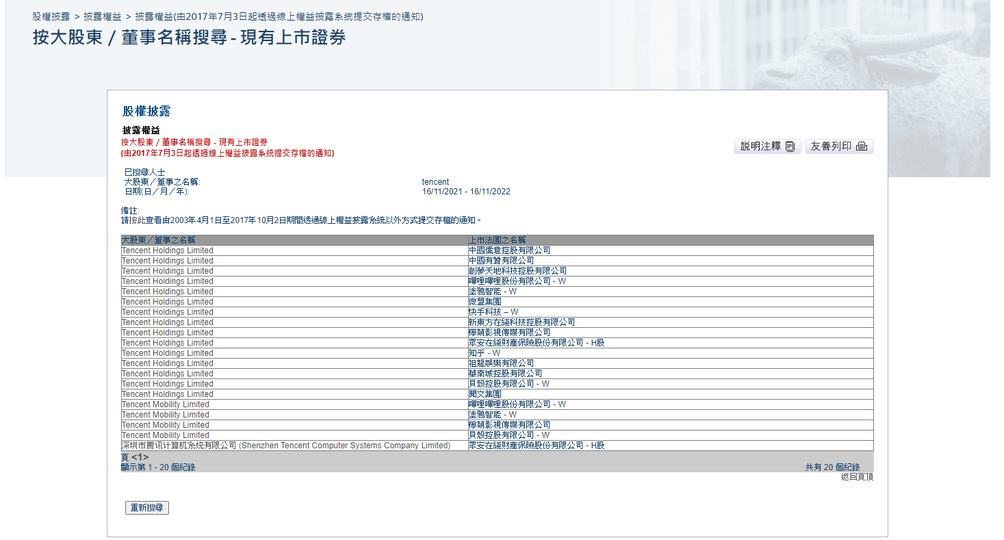Open 貝殼控股有限公司 - W in Tencent Holdings row
This screenshot has height=540, width=1004.
click(509, 384)
